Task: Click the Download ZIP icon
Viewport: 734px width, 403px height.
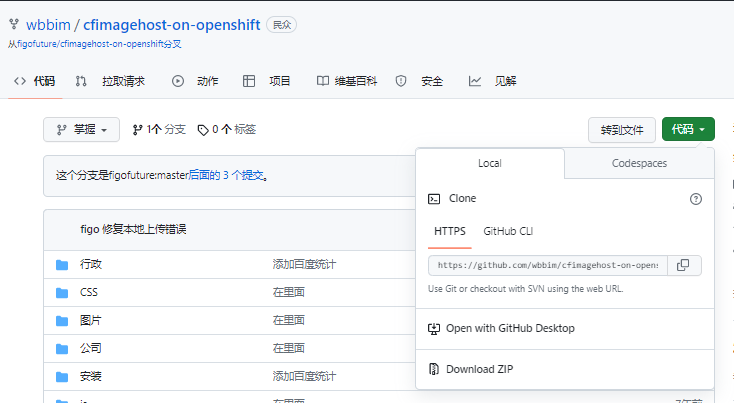Action: coord(434,369)
